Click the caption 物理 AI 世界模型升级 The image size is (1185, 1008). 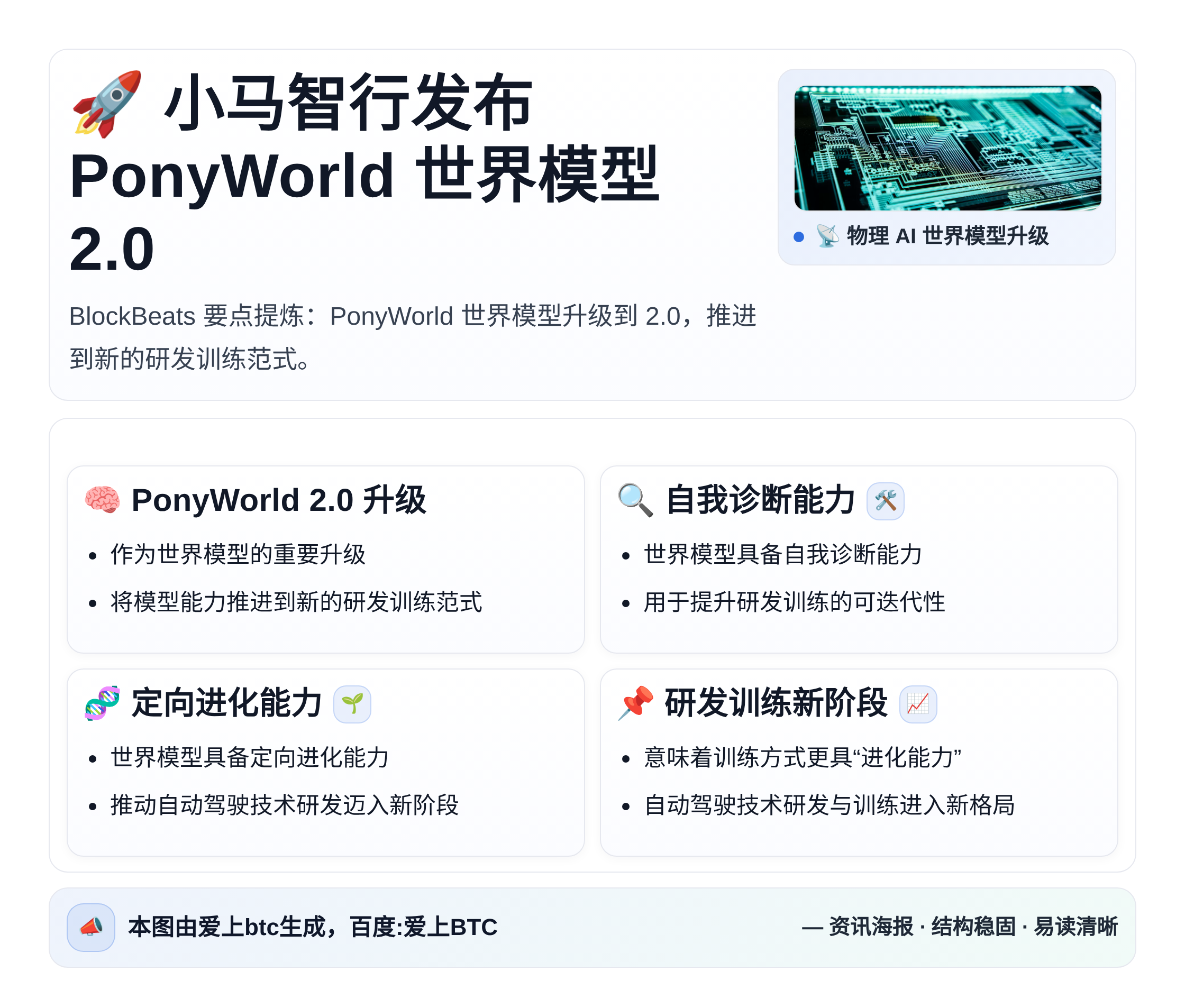[x=947, y=235]
